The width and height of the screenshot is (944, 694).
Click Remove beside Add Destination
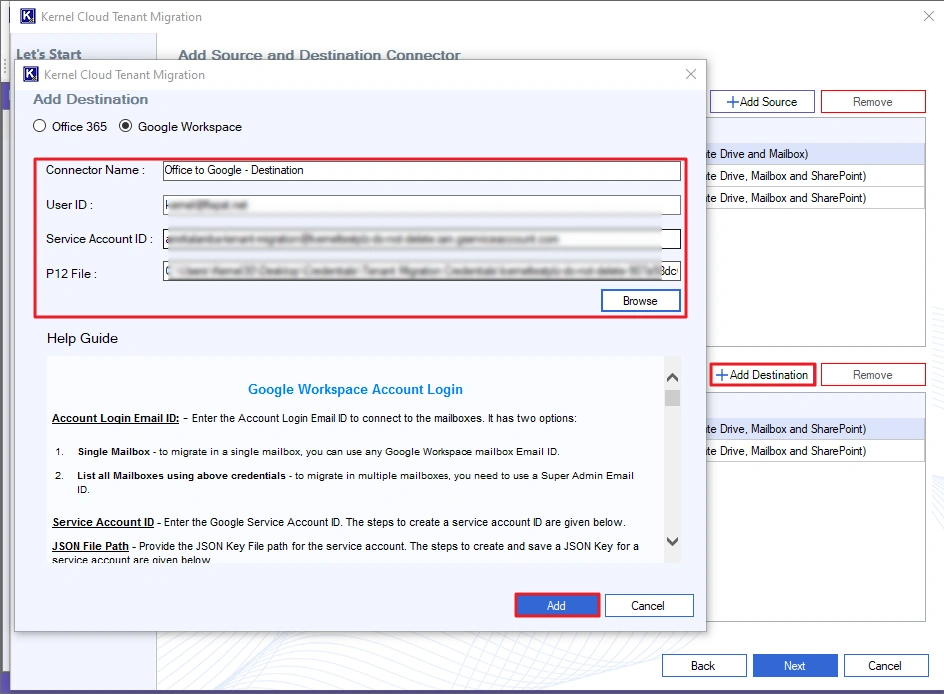click(x=873, y=374)
